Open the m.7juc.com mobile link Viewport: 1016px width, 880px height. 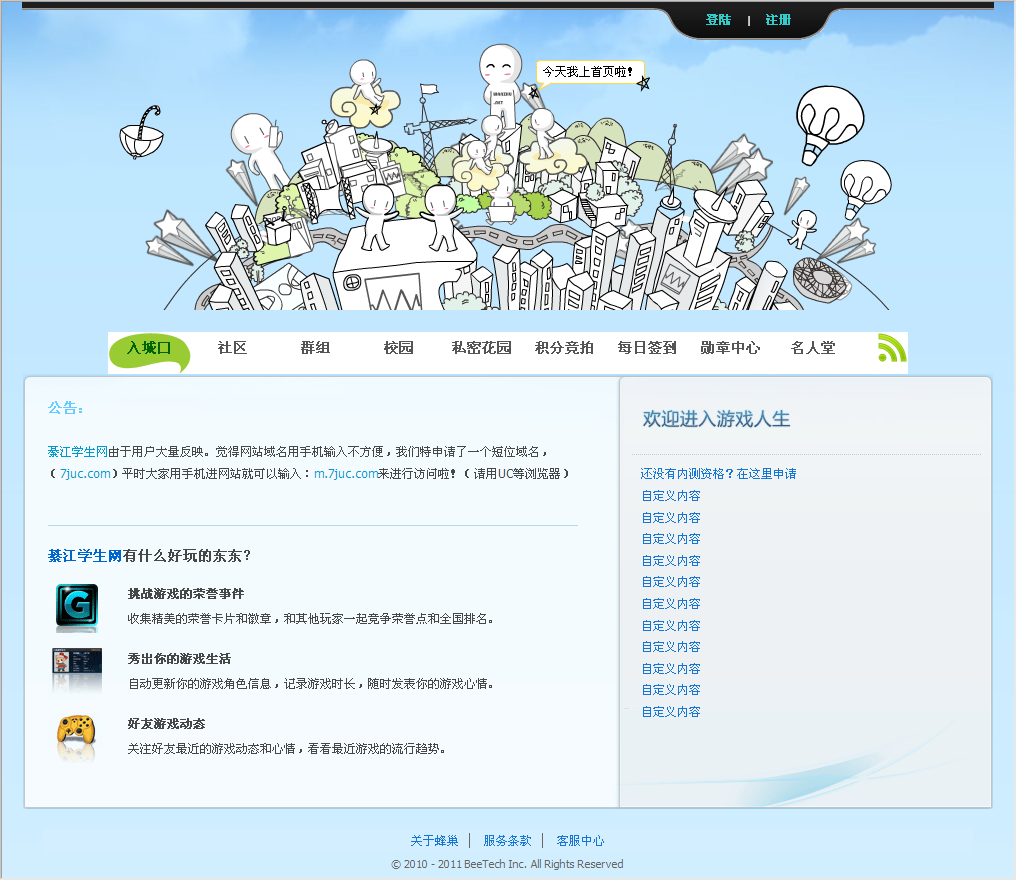(x=346, y=474)
